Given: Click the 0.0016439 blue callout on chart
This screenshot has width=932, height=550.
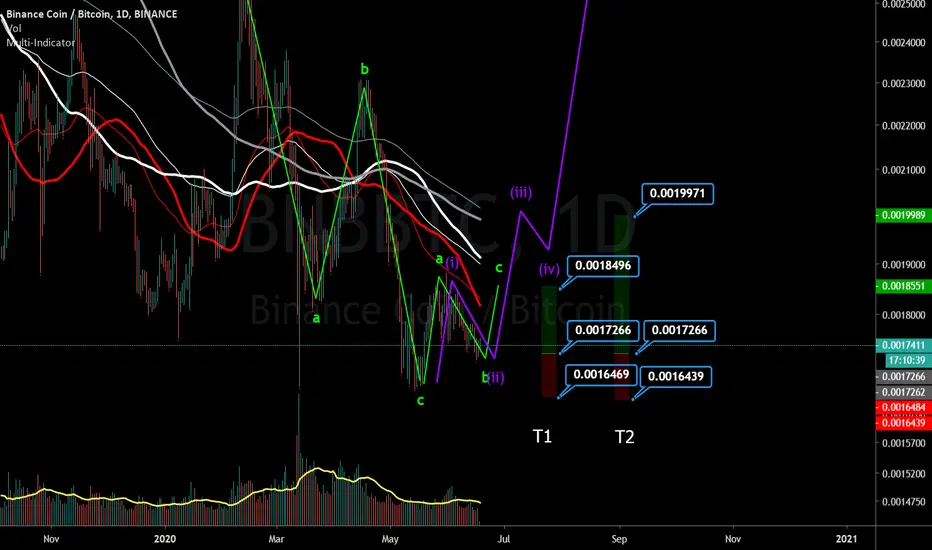Looking at the screenshot, I should pyautogui.click(x=675, y=376).
